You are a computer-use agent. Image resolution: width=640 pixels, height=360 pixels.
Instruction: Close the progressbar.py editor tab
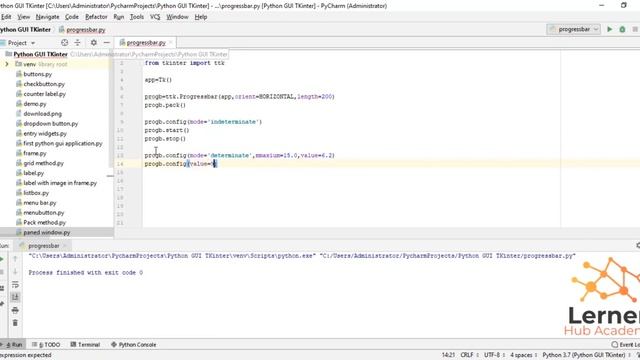click(171, 42)
